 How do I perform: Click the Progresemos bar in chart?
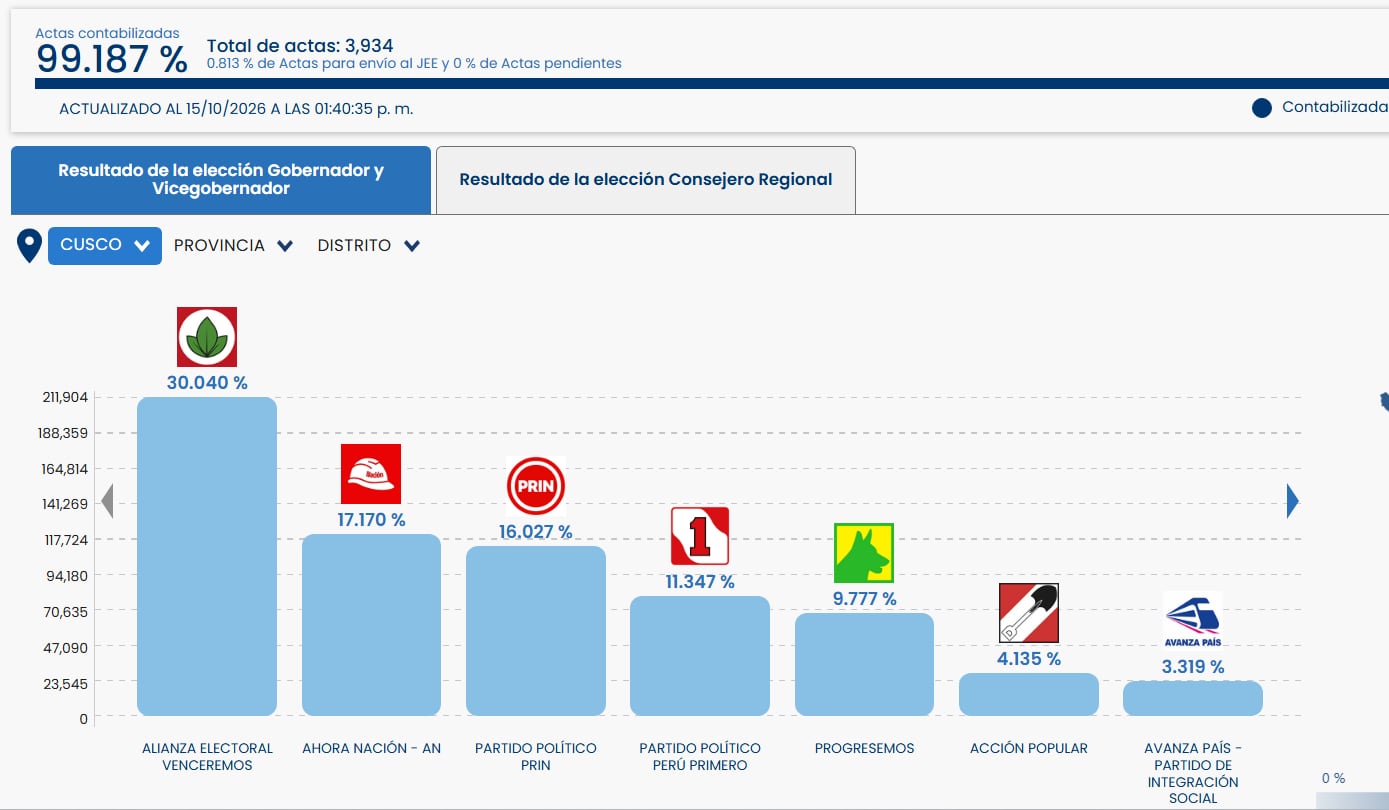[864, 664]
